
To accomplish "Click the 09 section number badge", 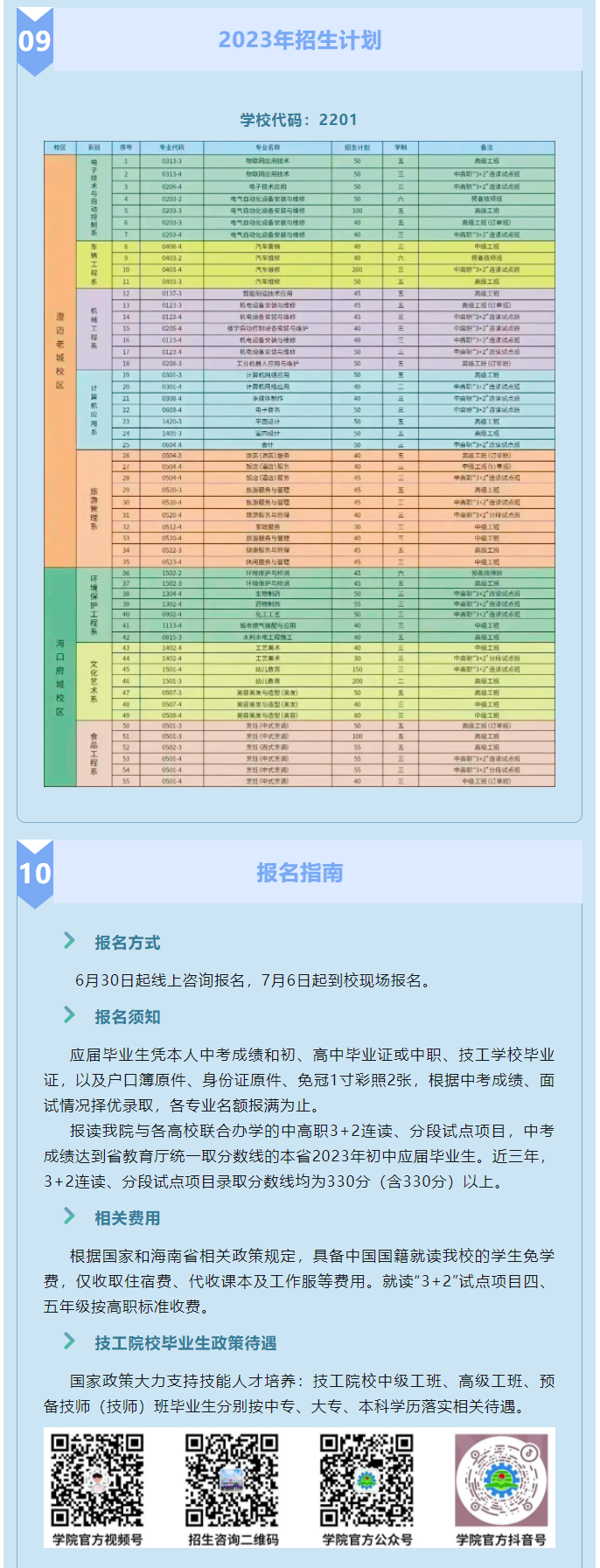I will tap(35, 41).
